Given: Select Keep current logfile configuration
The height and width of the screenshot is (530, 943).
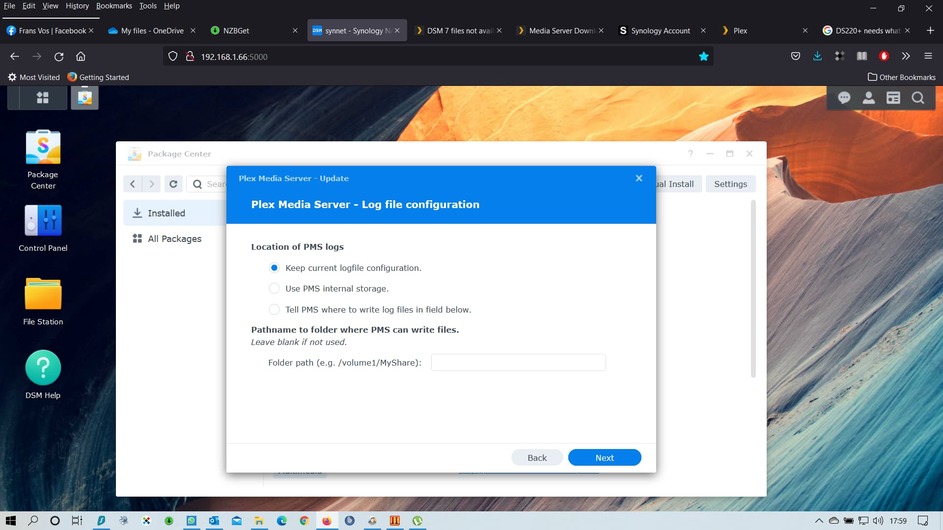Looking at the screenshot, I should coord(274,268).
